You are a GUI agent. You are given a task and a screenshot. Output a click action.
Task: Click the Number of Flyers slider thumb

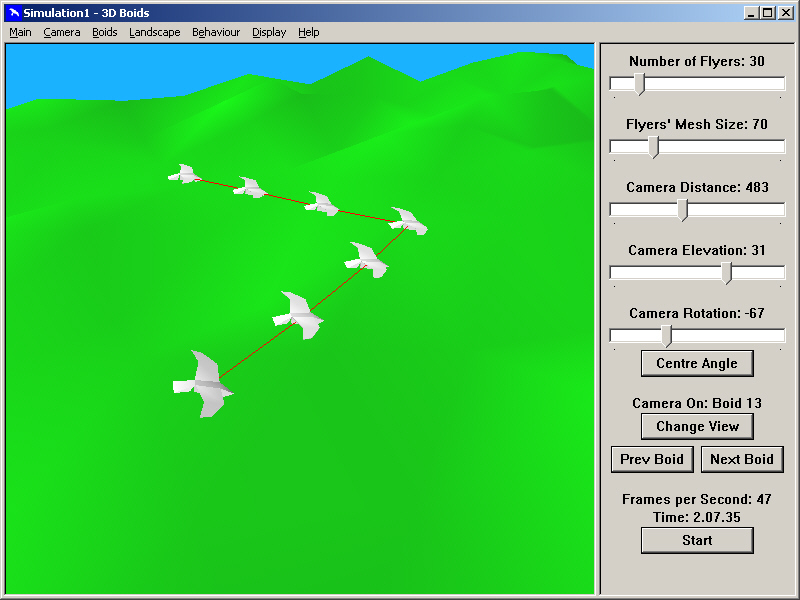click(x=640, y=84)
